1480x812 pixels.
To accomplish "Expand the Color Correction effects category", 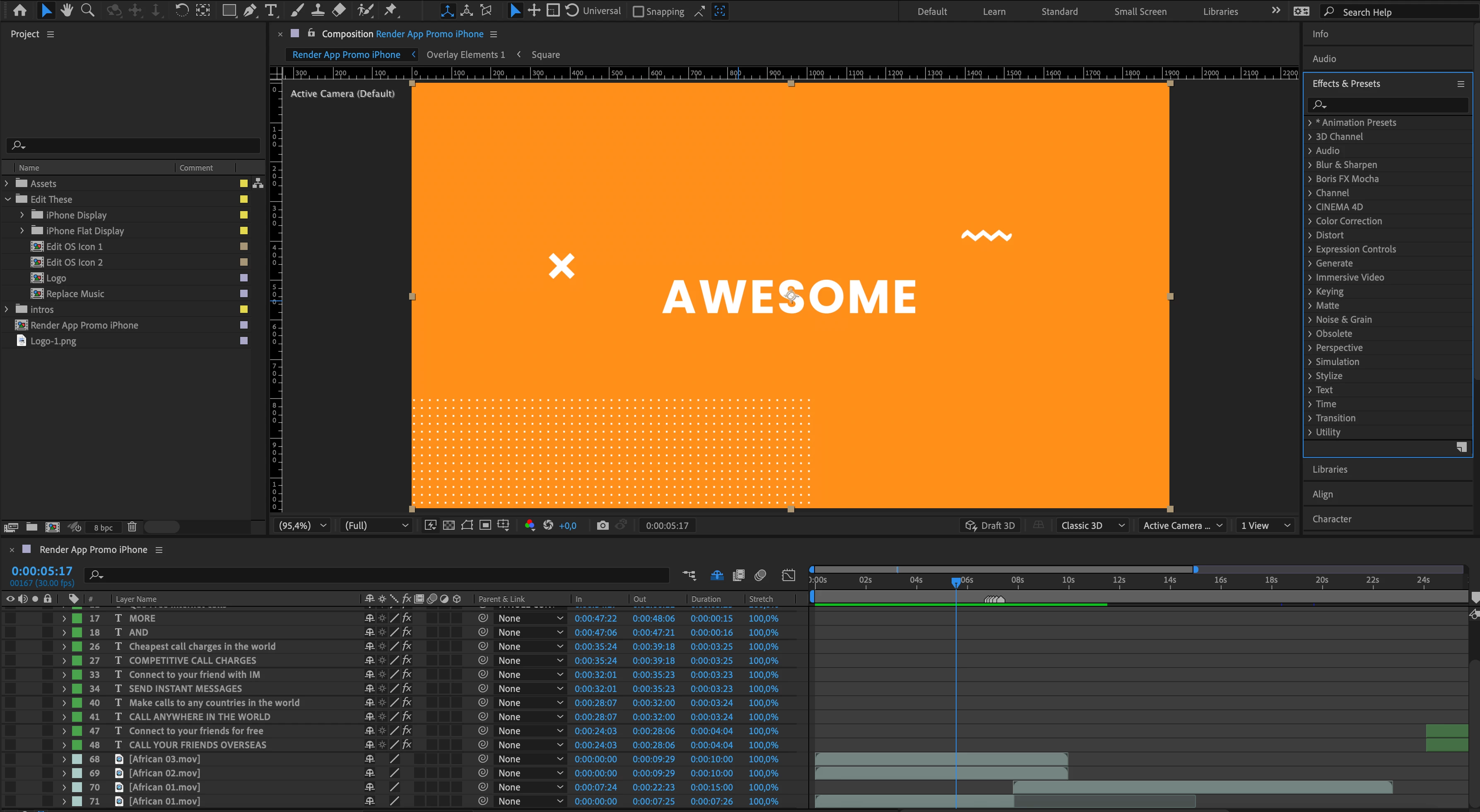I will click(1310, 221).
